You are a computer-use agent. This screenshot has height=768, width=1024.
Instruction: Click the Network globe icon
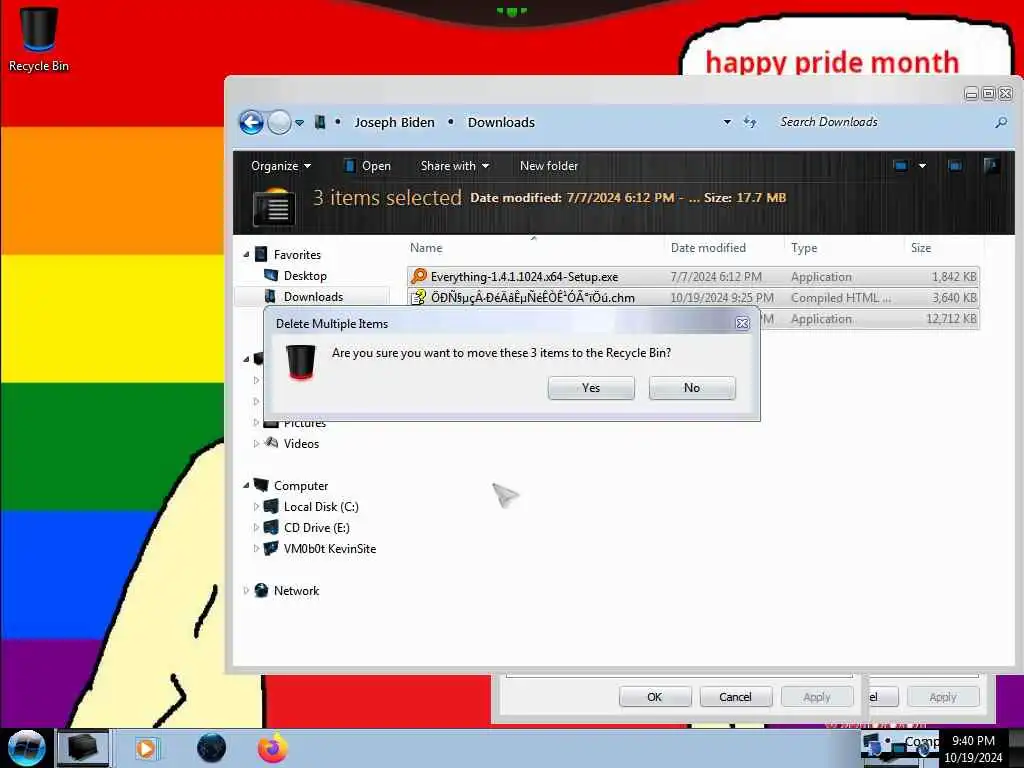[261, 590]
